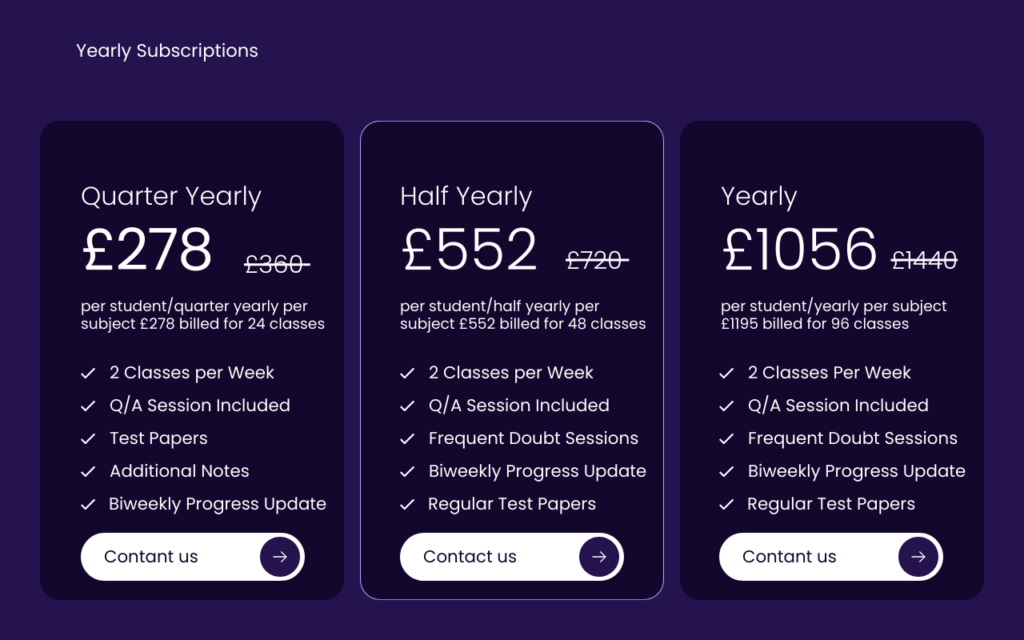Viewport: 1024px width, 640px height.
Task: Click checkmark beside Yearly Regular Test Papers
Action: [726, 504]
